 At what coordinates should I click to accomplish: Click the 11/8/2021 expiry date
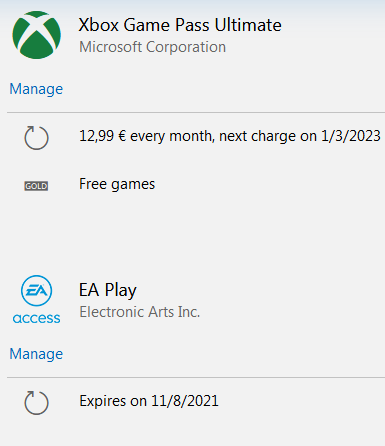185,401
